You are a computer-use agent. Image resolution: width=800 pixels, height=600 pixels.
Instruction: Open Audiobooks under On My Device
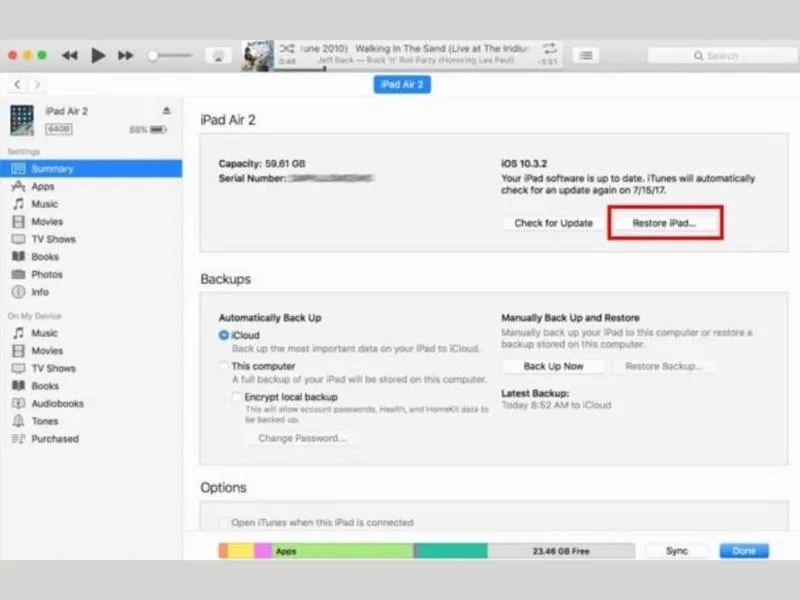[x=91, y=404]
